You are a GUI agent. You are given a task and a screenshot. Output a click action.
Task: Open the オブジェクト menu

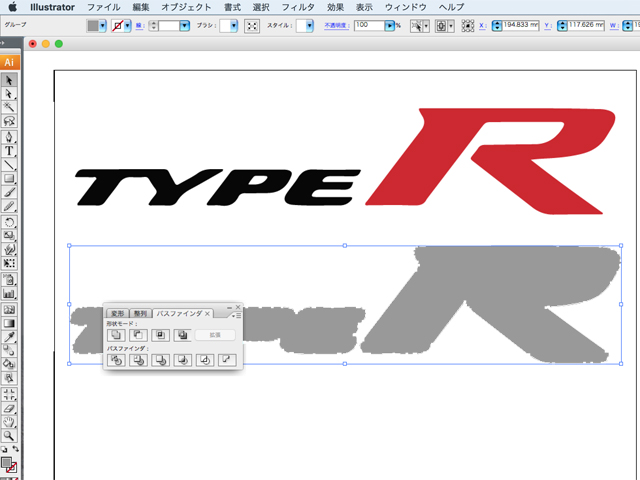187,7
